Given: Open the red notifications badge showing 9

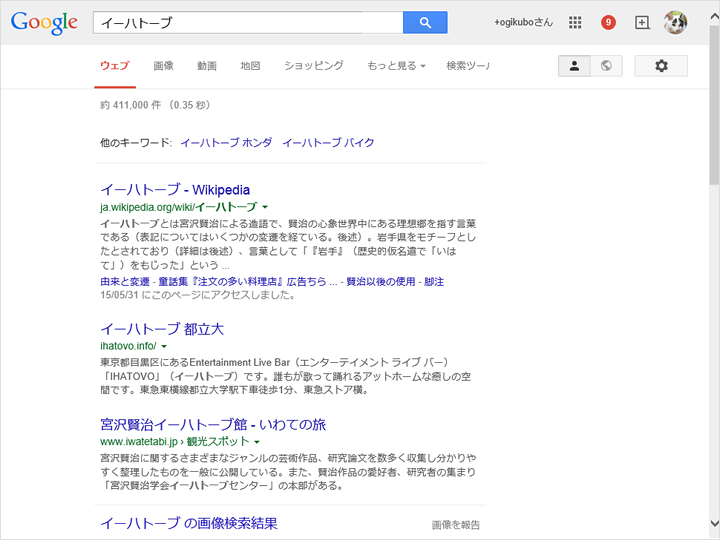Looking at the screenshot, I should pos(608,22).
